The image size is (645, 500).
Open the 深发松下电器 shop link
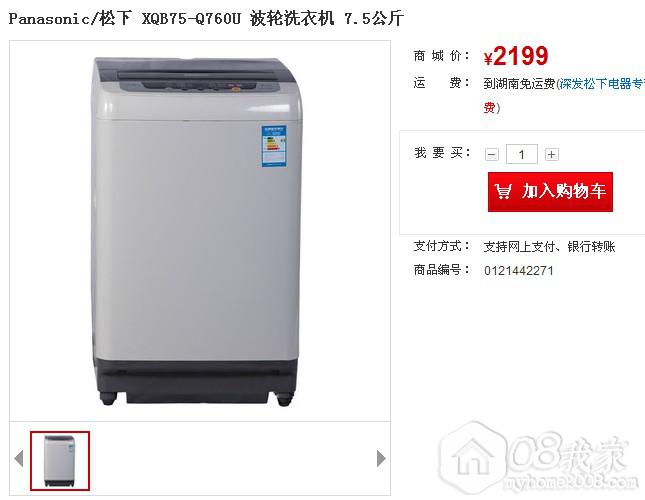coord(602,83)
